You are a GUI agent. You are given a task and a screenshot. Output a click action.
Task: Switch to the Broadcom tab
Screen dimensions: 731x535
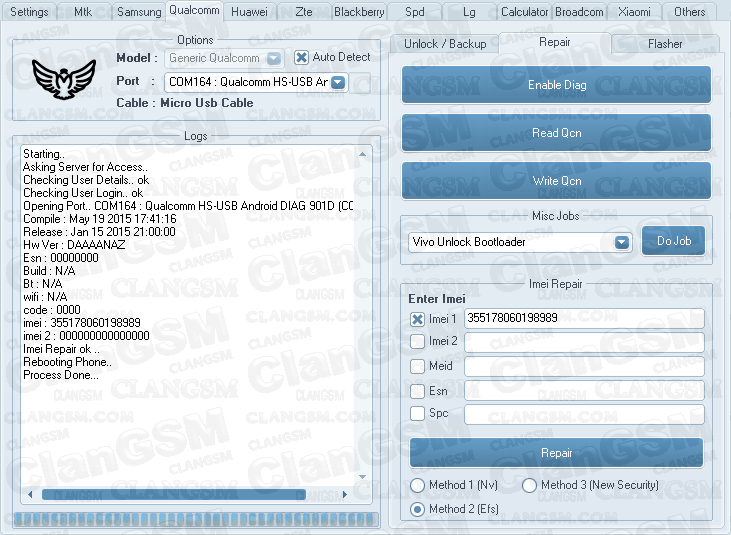click(x=579, y=12)
